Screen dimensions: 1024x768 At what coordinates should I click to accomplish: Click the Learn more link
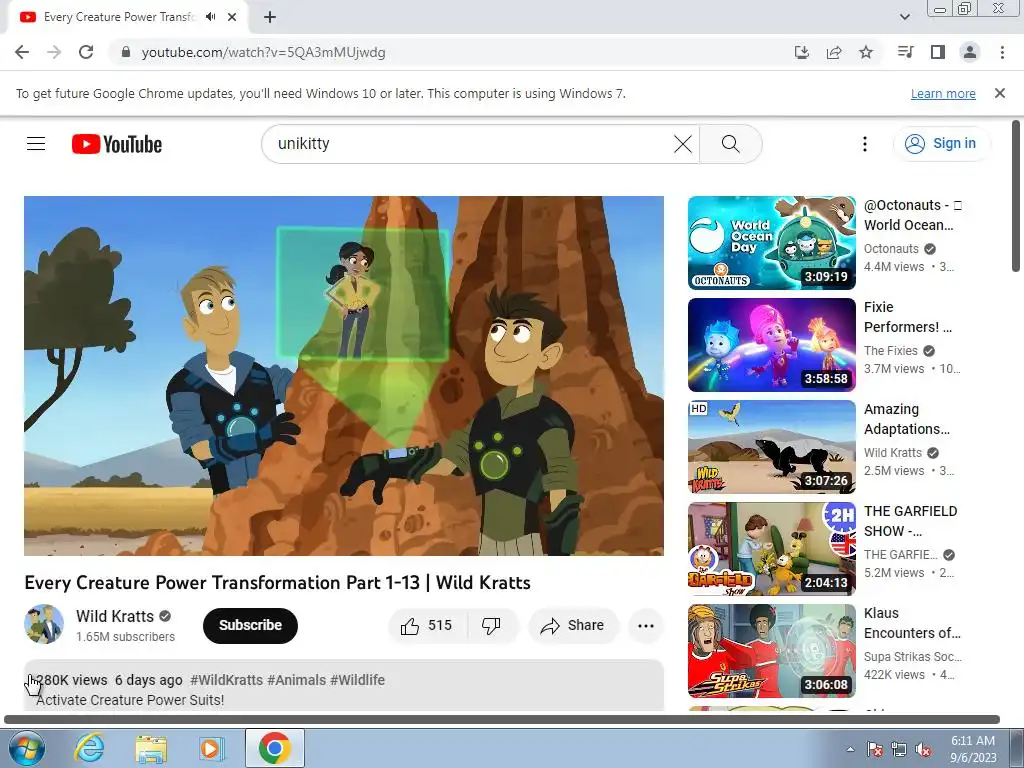pos(943,93)
